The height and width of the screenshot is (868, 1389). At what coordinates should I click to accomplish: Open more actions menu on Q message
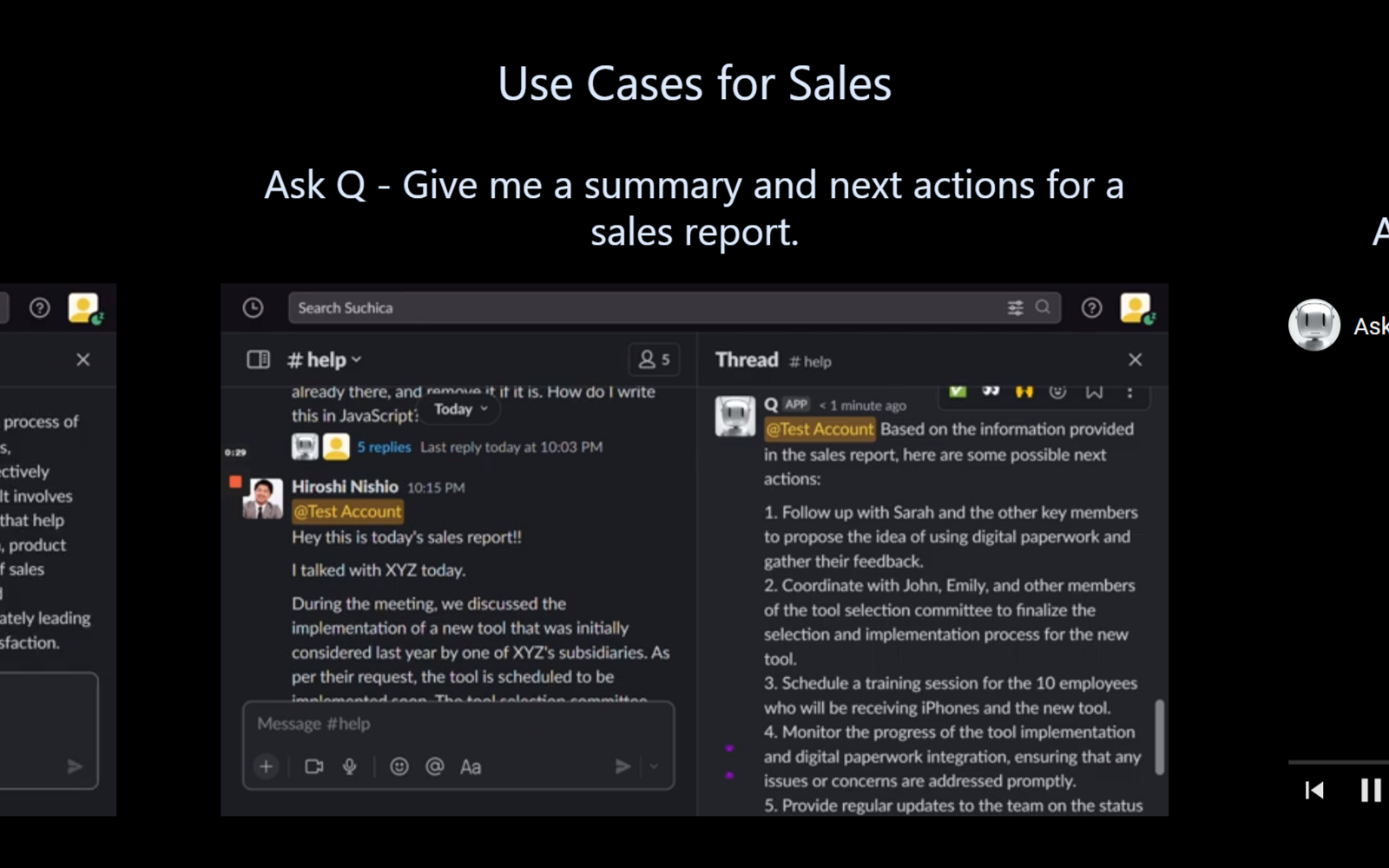coord(1129,392)
